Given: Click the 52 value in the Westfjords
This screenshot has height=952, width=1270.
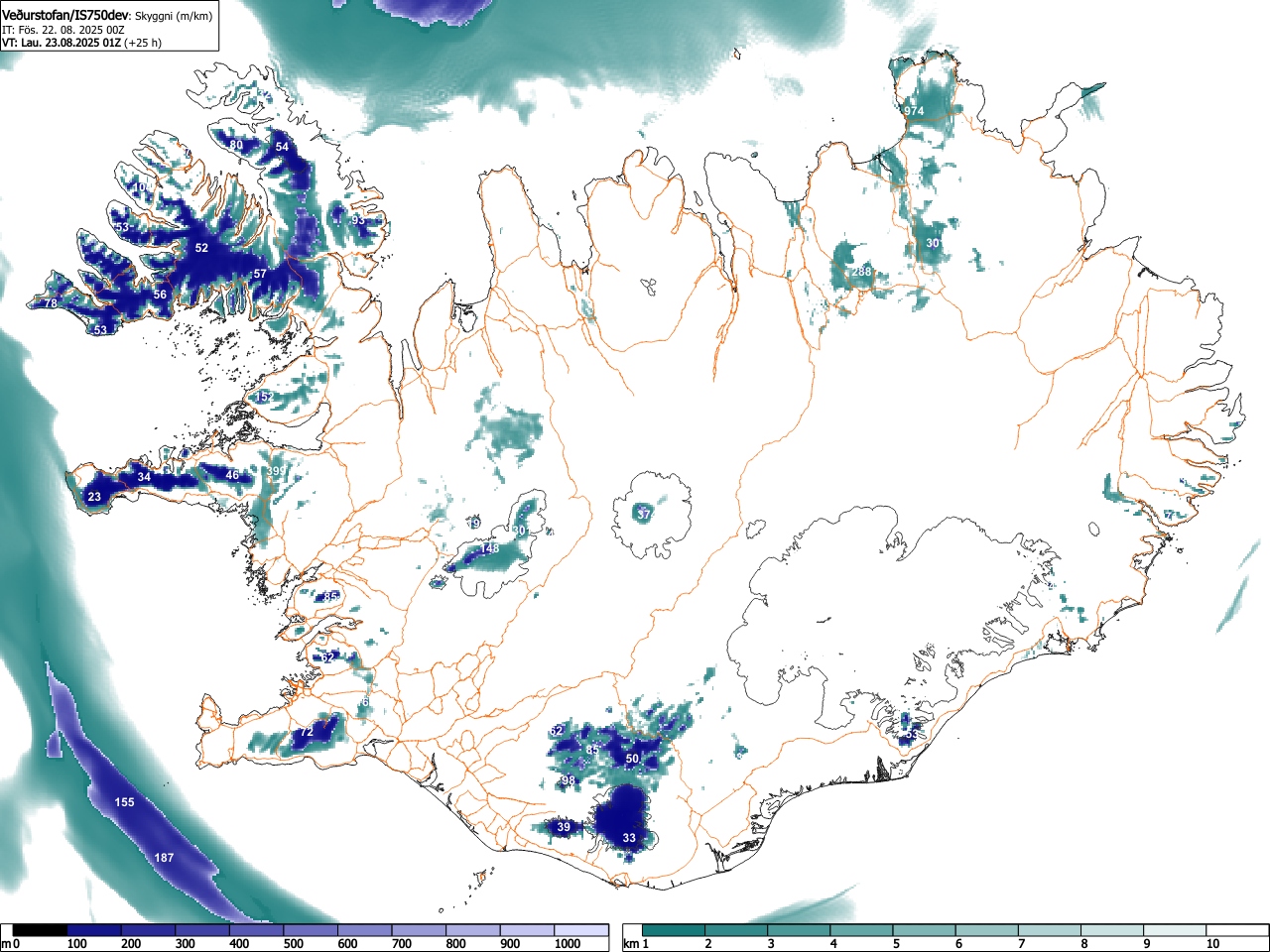Looking at the screenshot, I should pos(201,248).
